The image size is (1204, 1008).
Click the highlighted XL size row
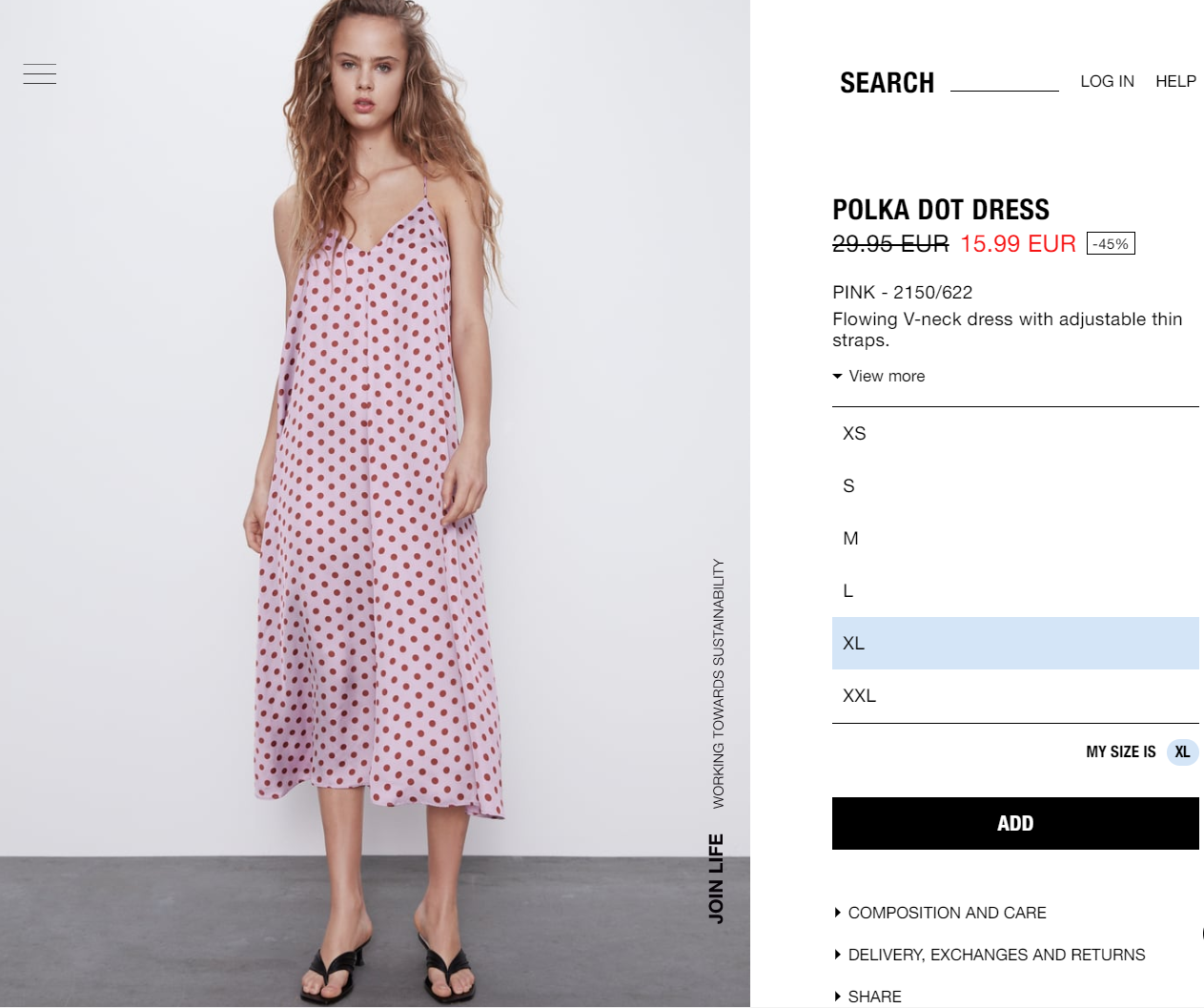pyautogui.click(x=1015, y=643)
